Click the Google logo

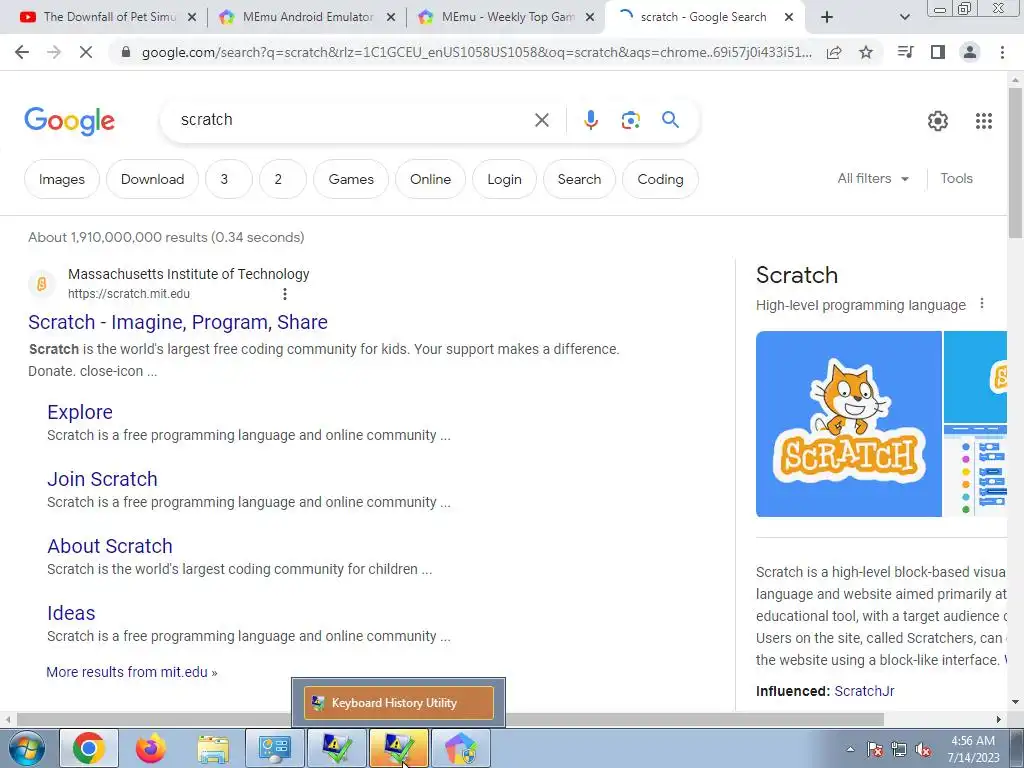69,121
